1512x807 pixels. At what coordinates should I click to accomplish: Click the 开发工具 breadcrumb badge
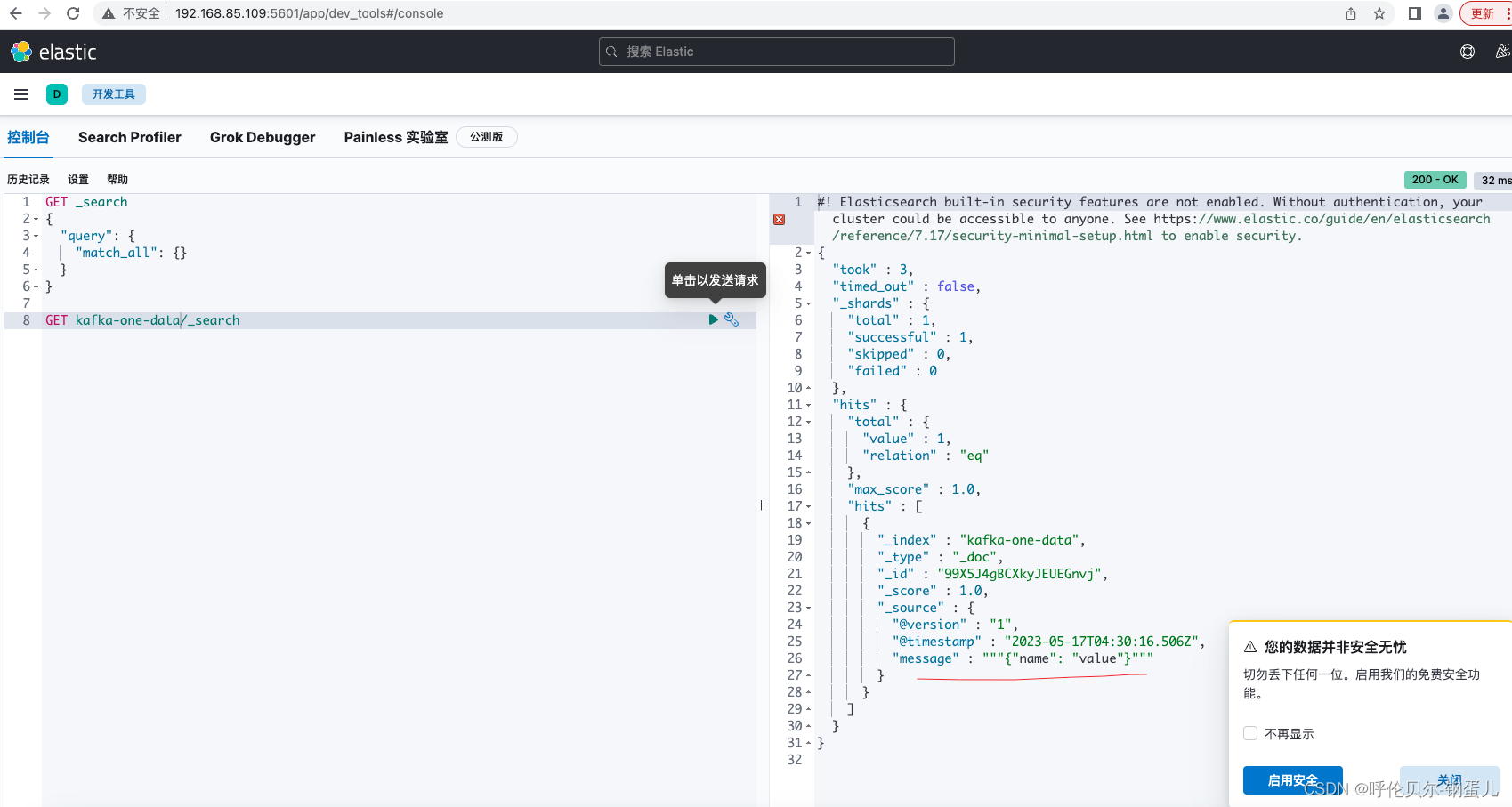(x=114, y=94)
